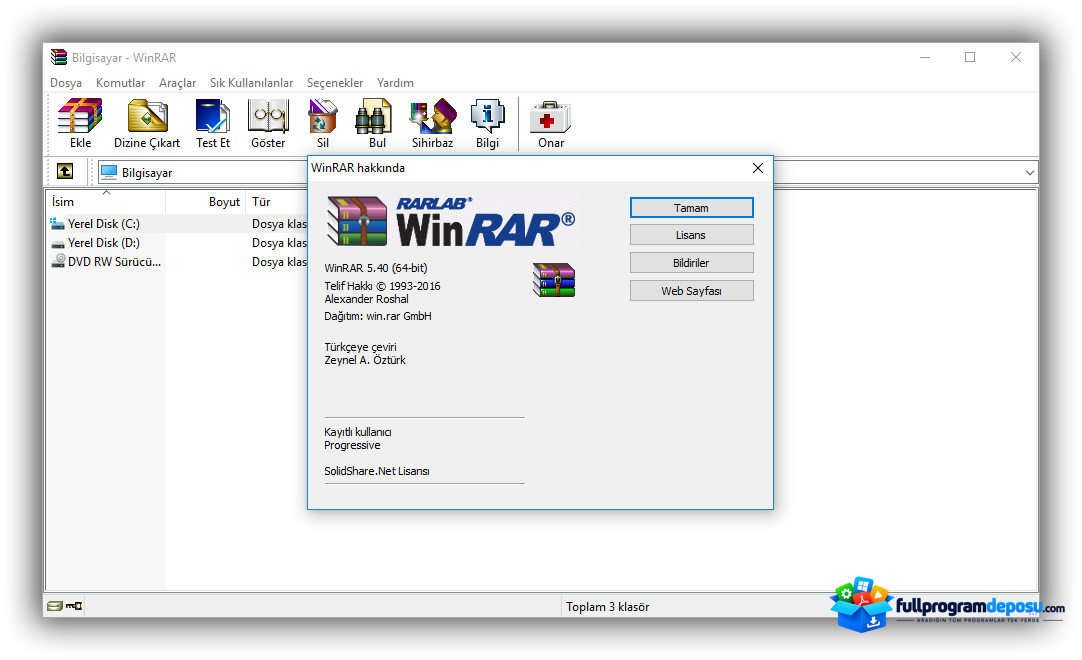Click the 'Alexander Roshal' text

[366, 299]
